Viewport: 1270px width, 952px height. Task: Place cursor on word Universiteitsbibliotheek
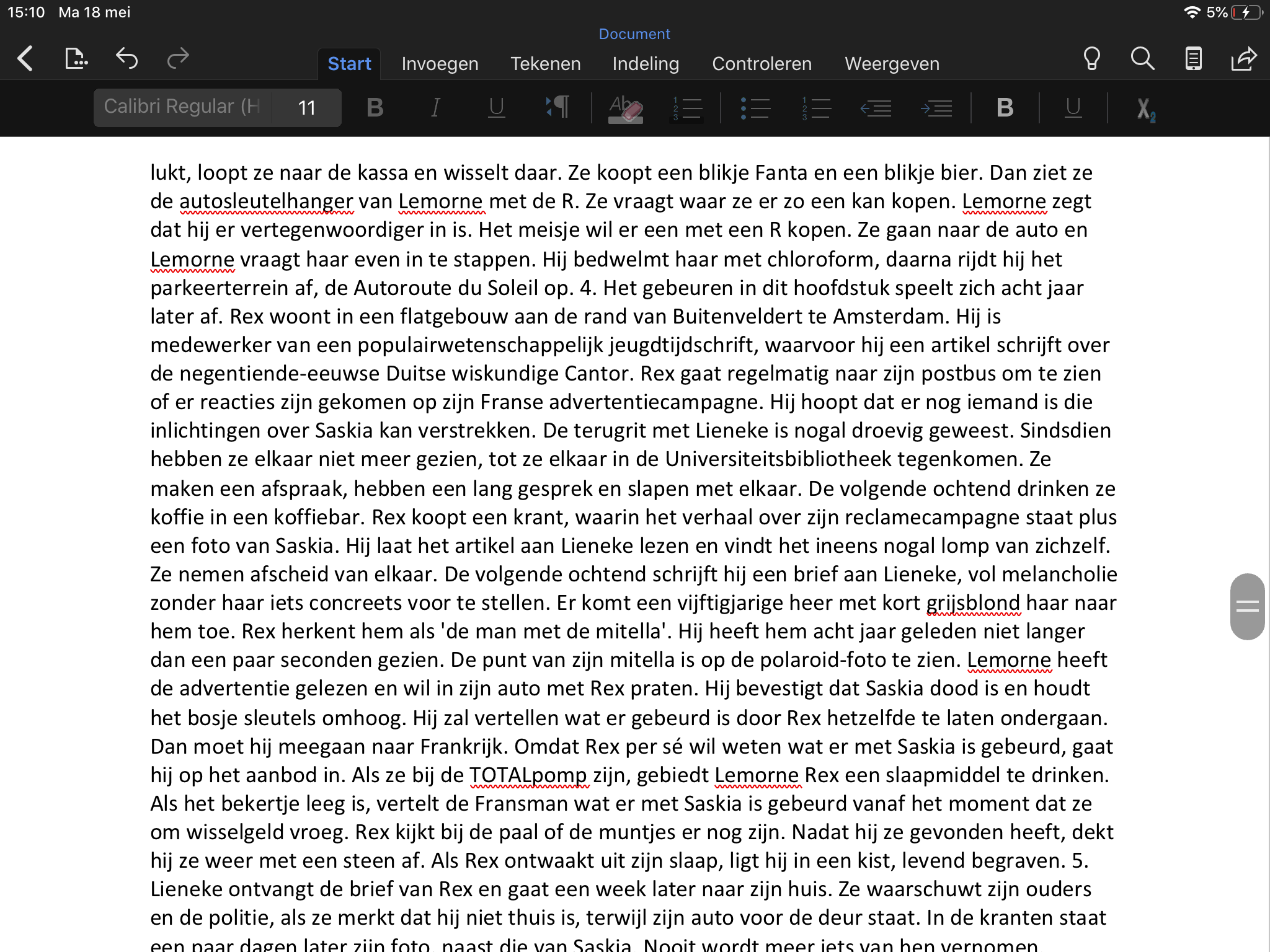coord(778,459)
